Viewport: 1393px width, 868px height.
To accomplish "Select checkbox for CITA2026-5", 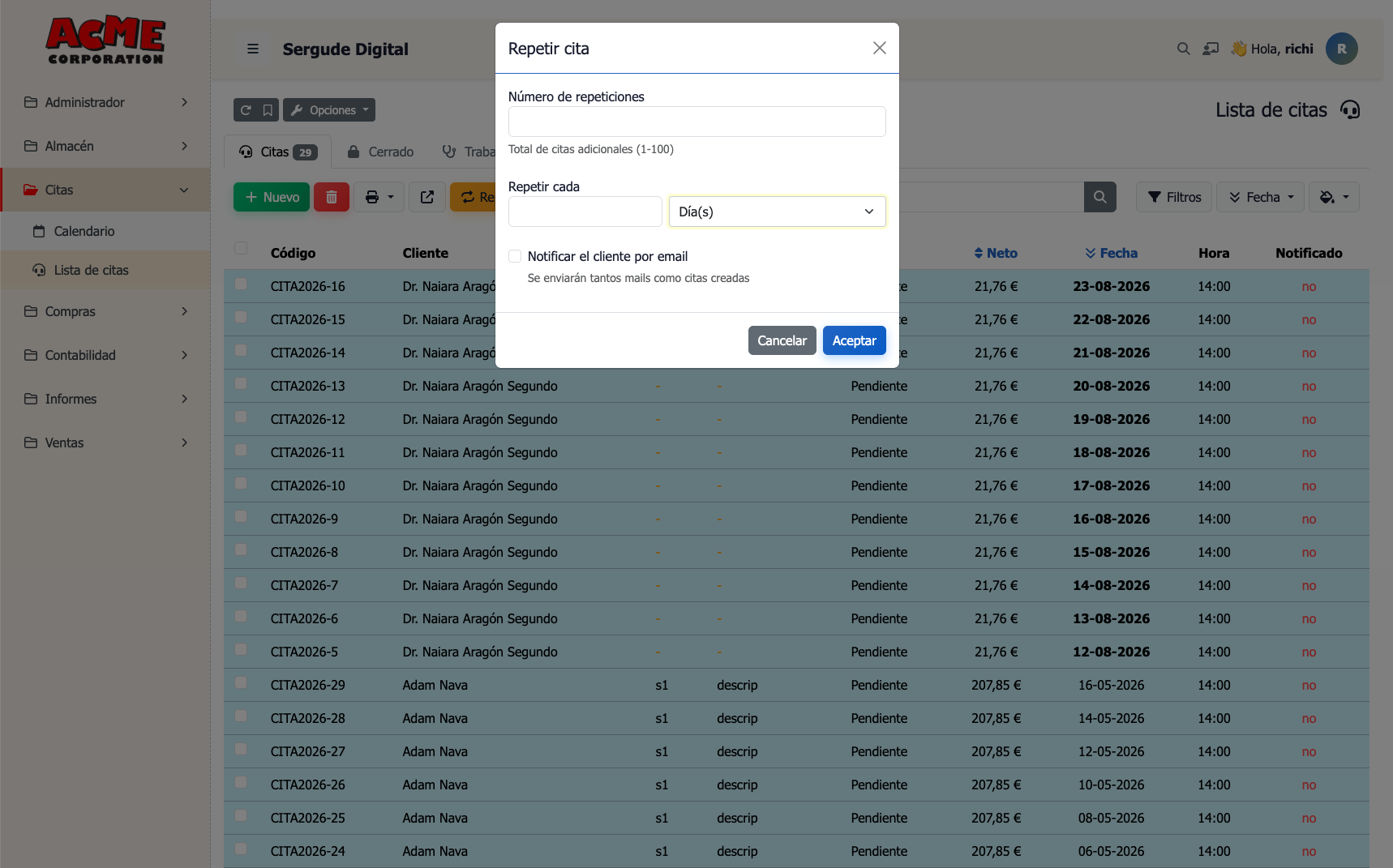I will point(241,649).
